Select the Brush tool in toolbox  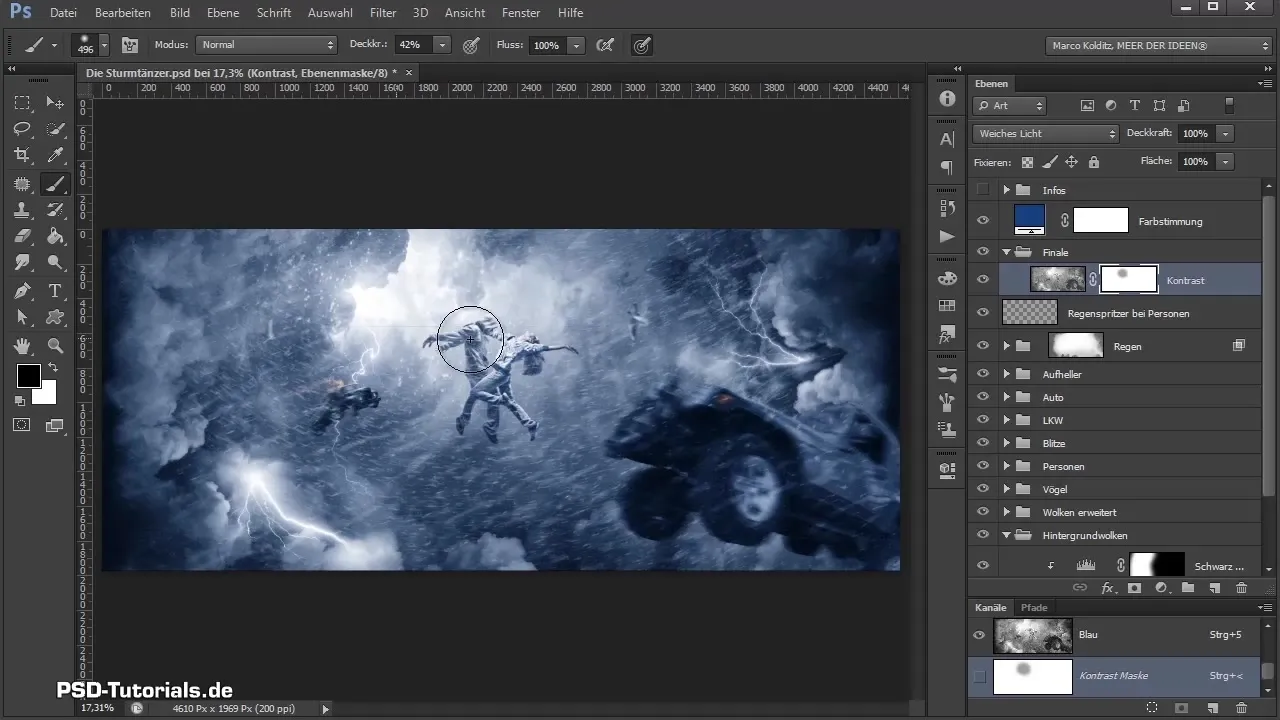pos(55,184)
